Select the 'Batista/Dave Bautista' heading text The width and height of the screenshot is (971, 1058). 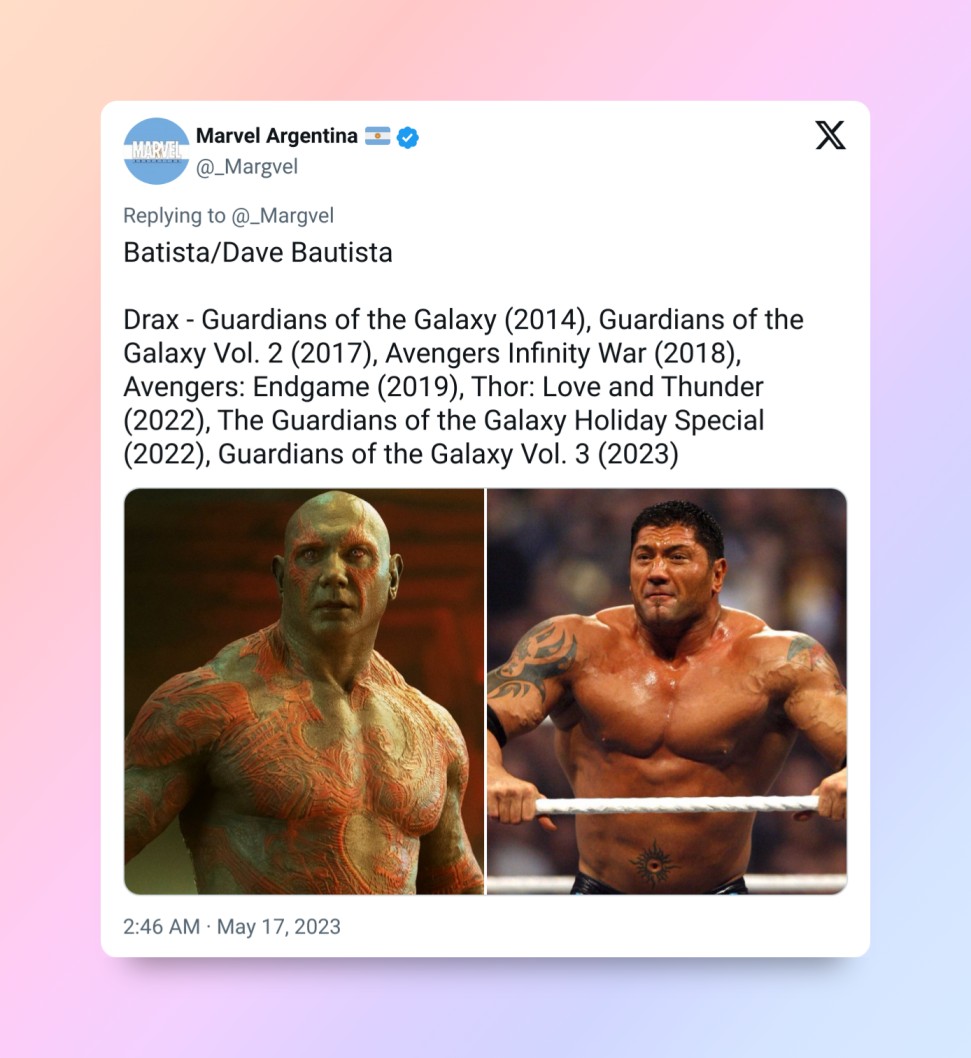tap(258, 253)
